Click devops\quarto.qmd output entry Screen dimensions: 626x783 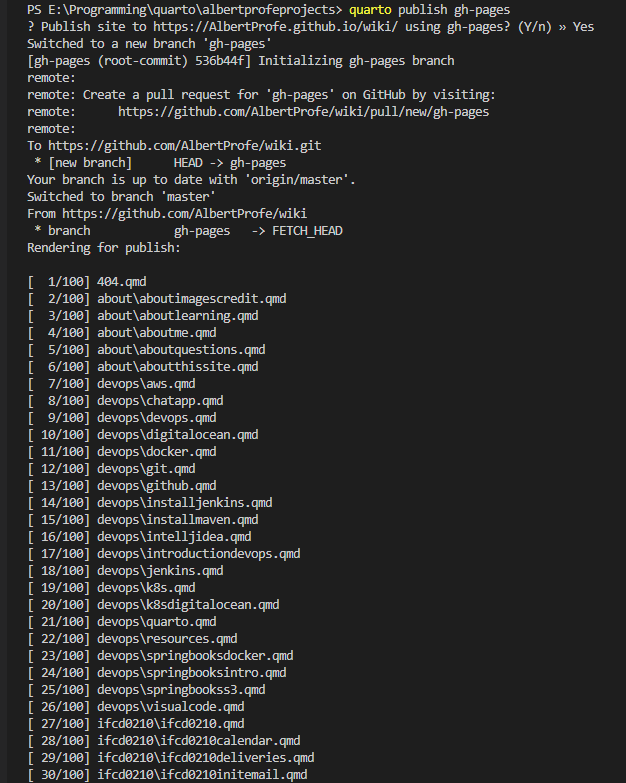coord(157,621)
